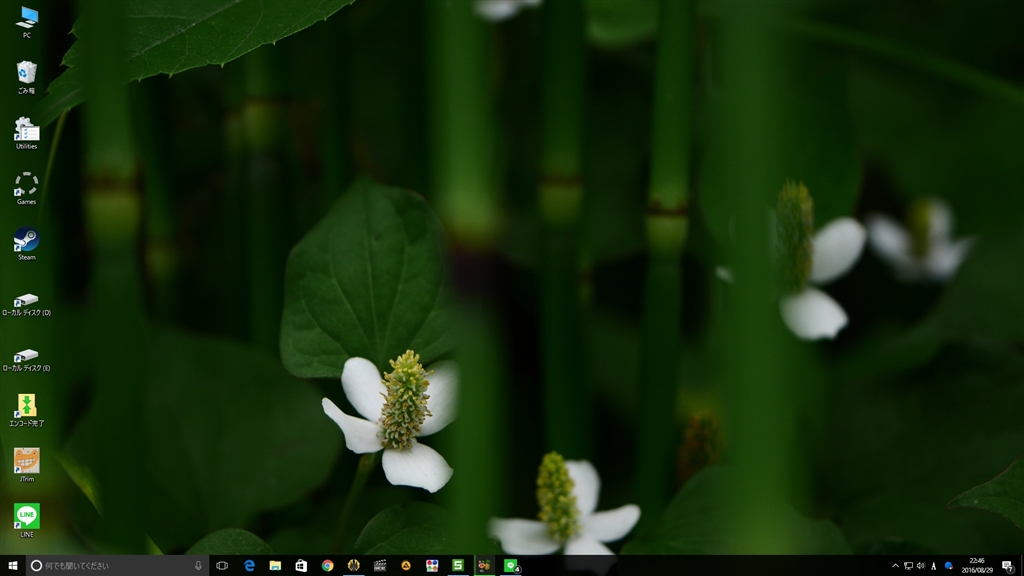Launch Google Chrome from the taskbar

tap(327, 566)
